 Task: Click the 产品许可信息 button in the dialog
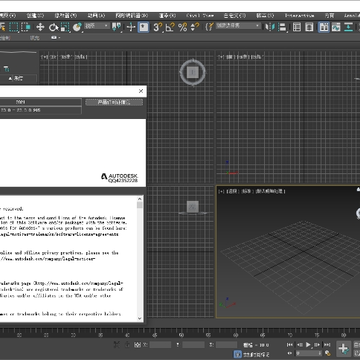[x=114, y=102]
